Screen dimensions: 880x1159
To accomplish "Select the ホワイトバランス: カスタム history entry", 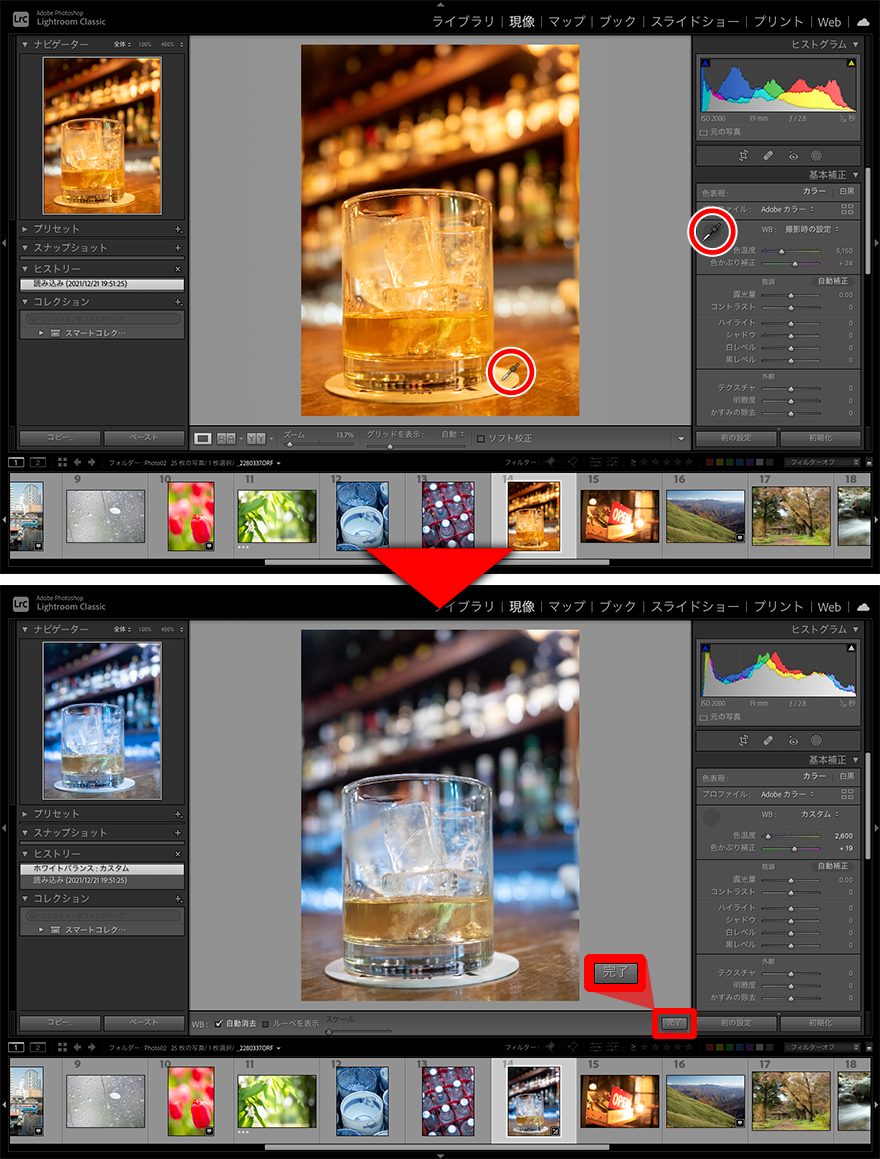I will pyautogui.click(x=101, y=868).
